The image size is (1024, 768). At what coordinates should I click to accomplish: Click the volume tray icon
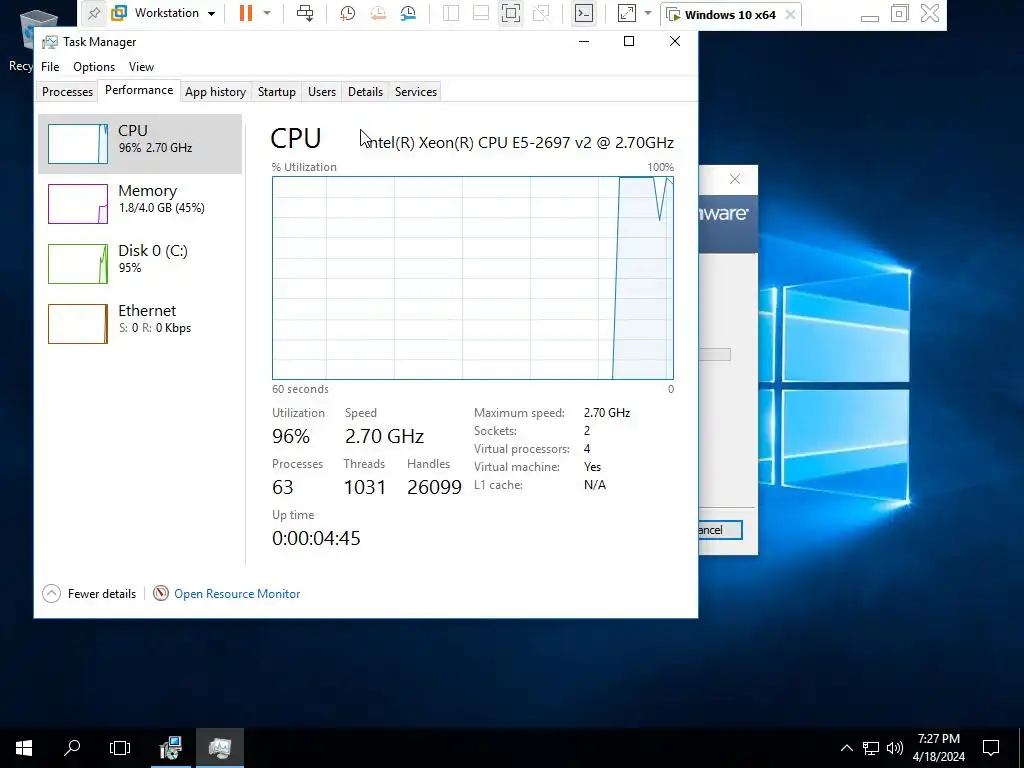click(x=895, y=748)
